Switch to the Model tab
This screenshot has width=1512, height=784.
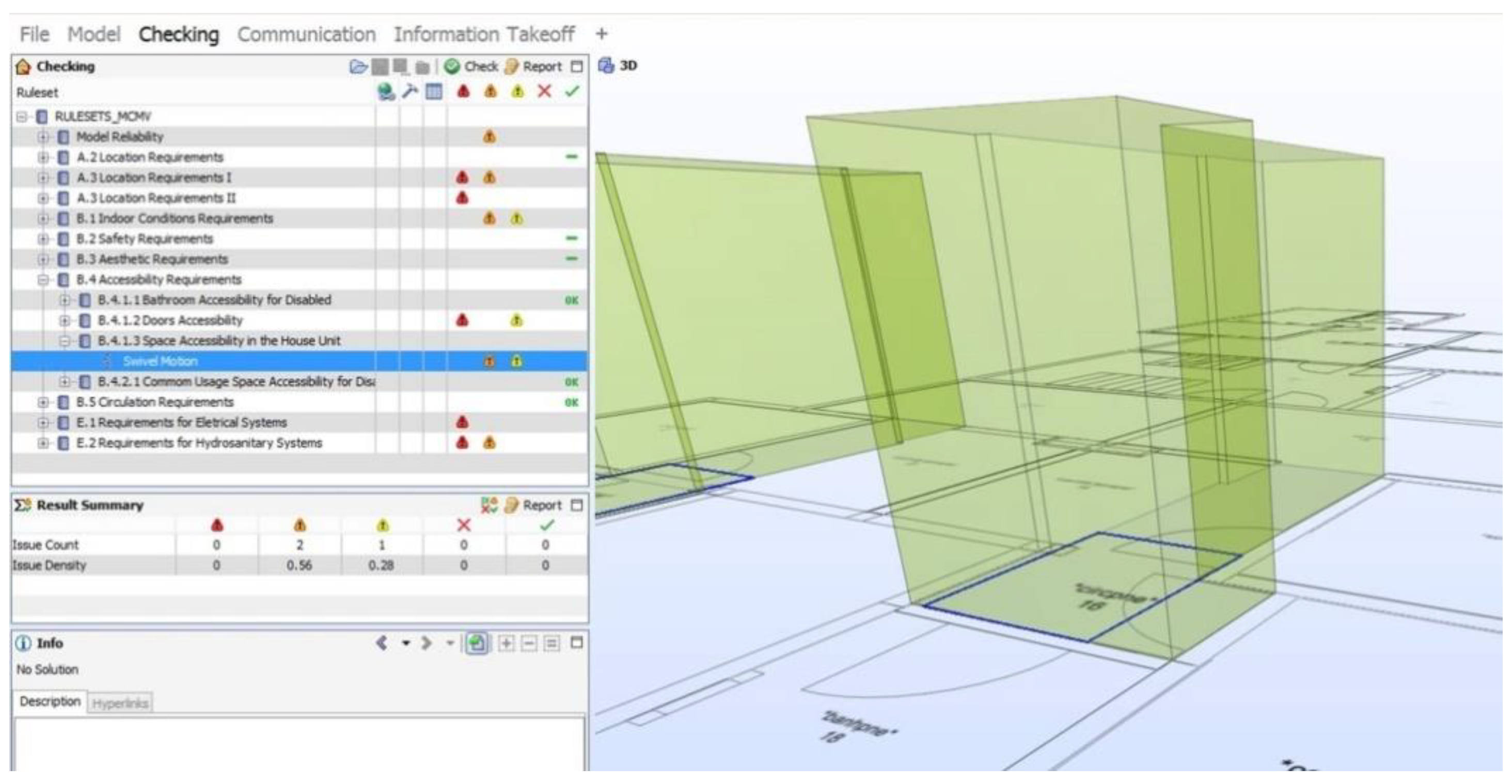94,35
